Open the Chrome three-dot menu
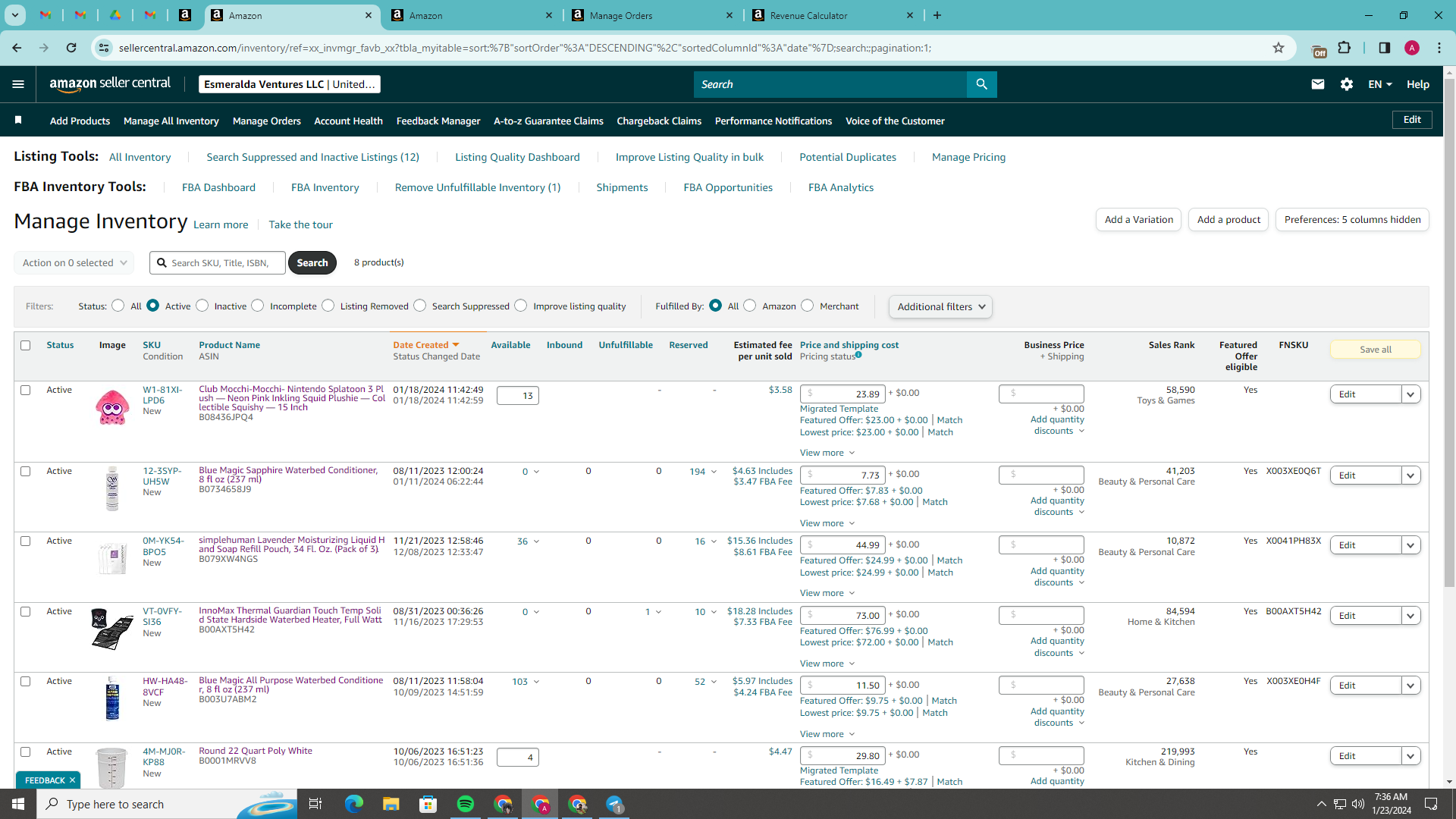This screenshot has height=819, width=1456. coord(1439,48)
